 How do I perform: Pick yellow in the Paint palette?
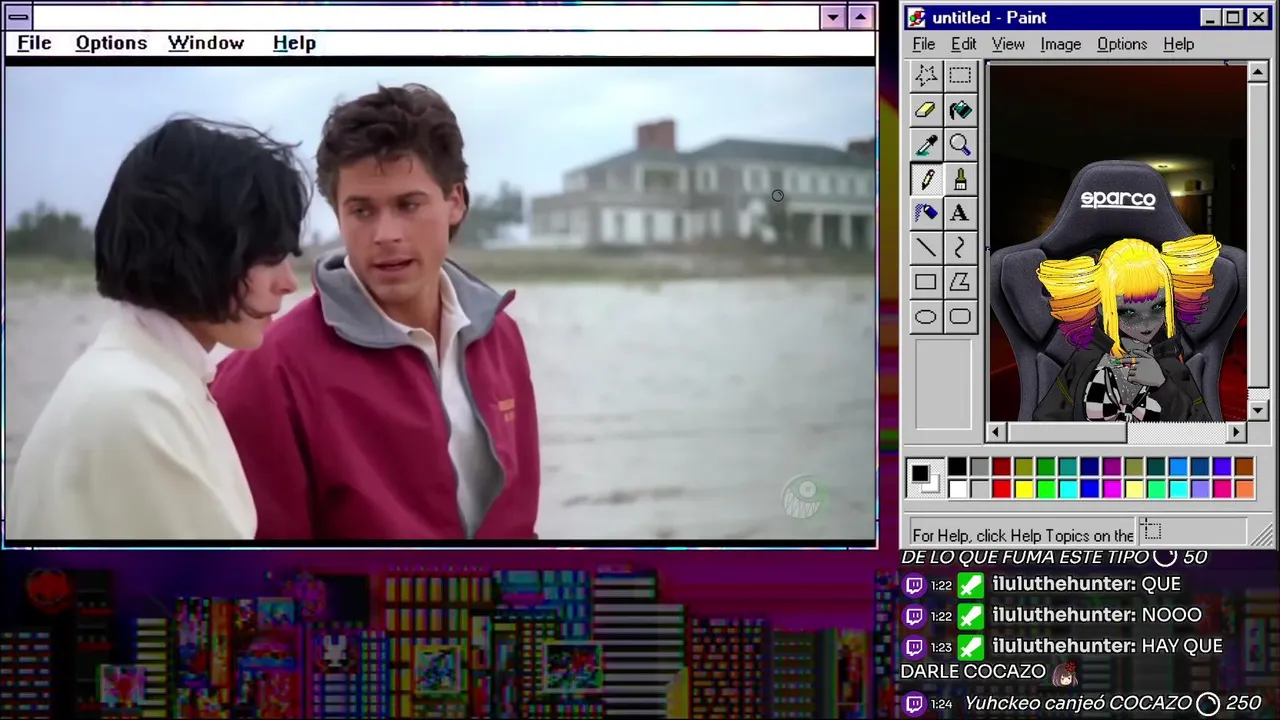[1023, 488]
